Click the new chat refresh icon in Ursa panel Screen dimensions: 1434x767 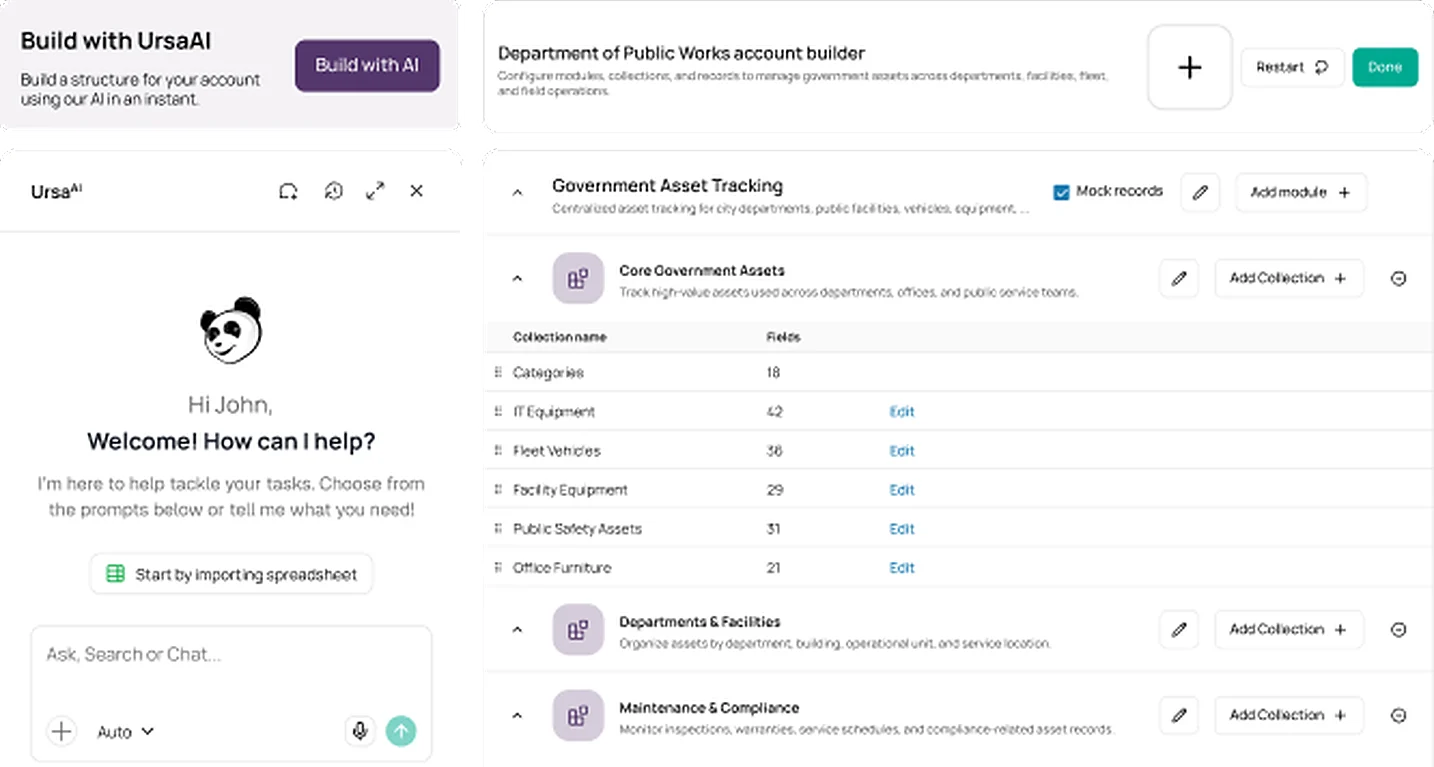point(288,191)
